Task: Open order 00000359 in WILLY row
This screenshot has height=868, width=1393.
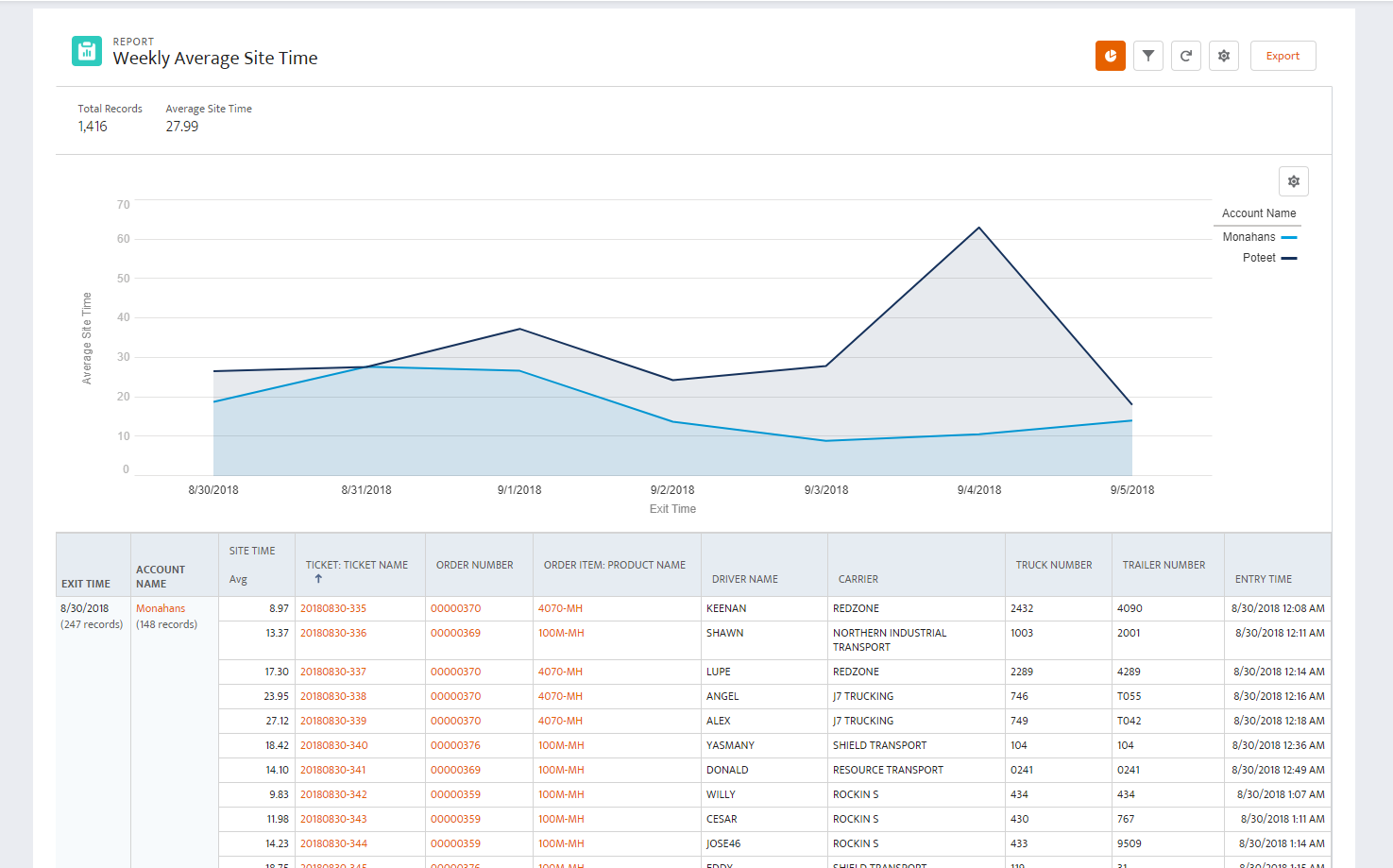Action: tap(455, 794)
